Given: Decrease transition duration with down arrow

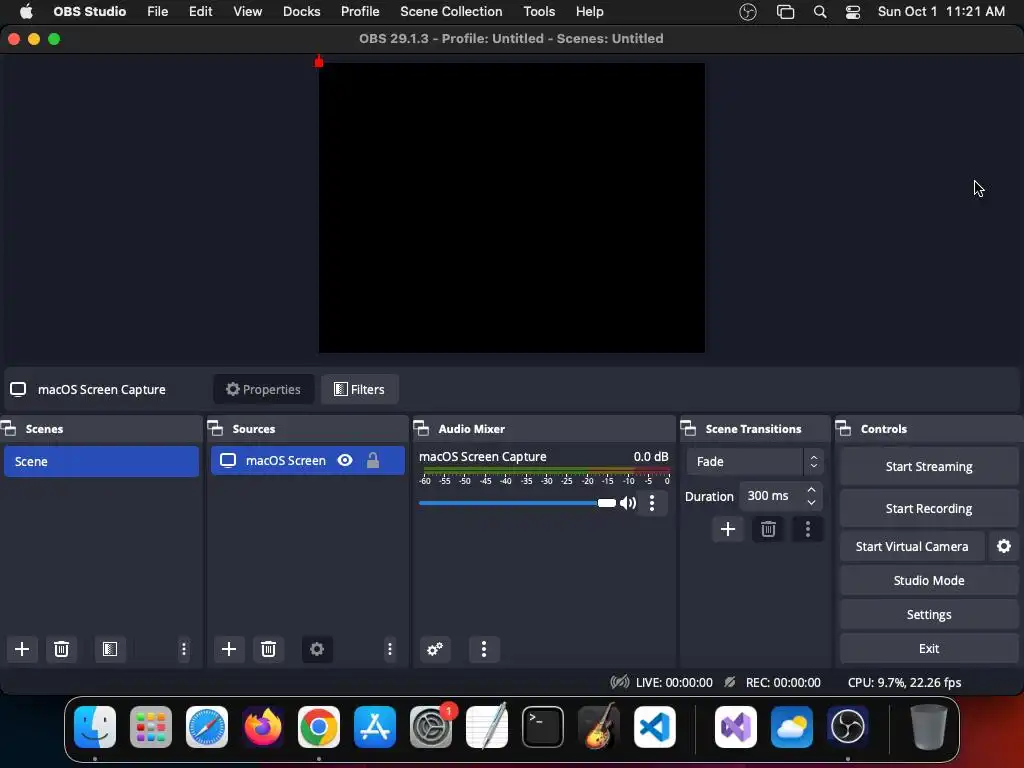Looking at the screenshot, I should tap(812, 502).
